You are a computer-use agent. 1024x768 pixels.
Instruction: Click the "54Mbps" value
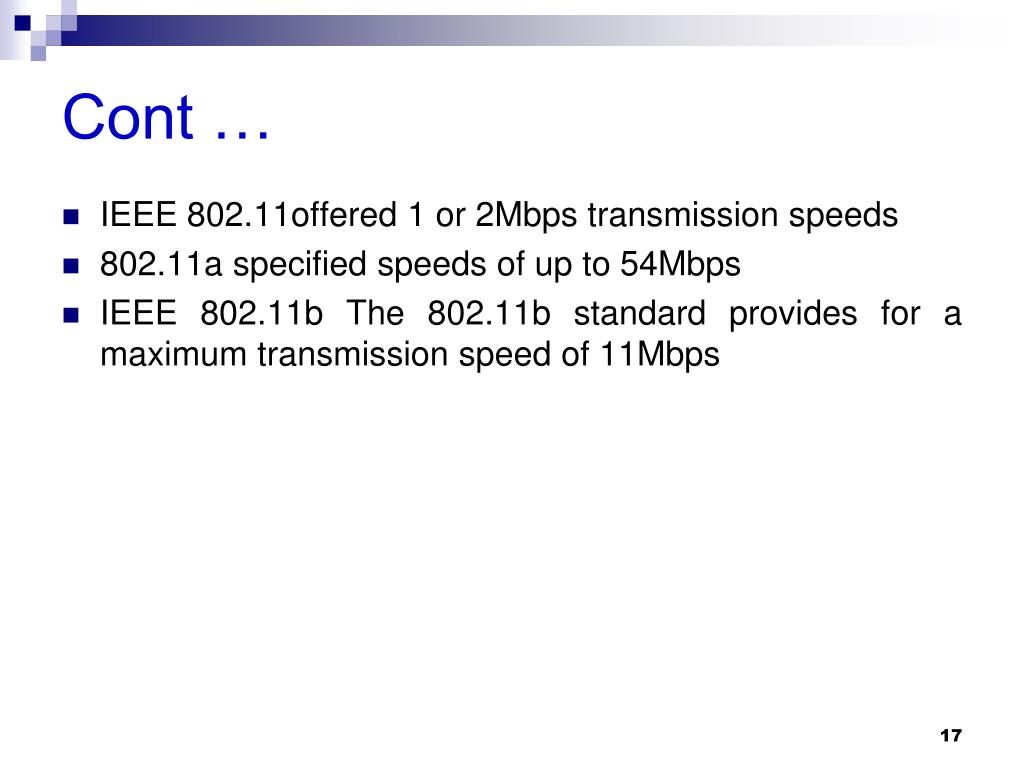tap(680, 265)
